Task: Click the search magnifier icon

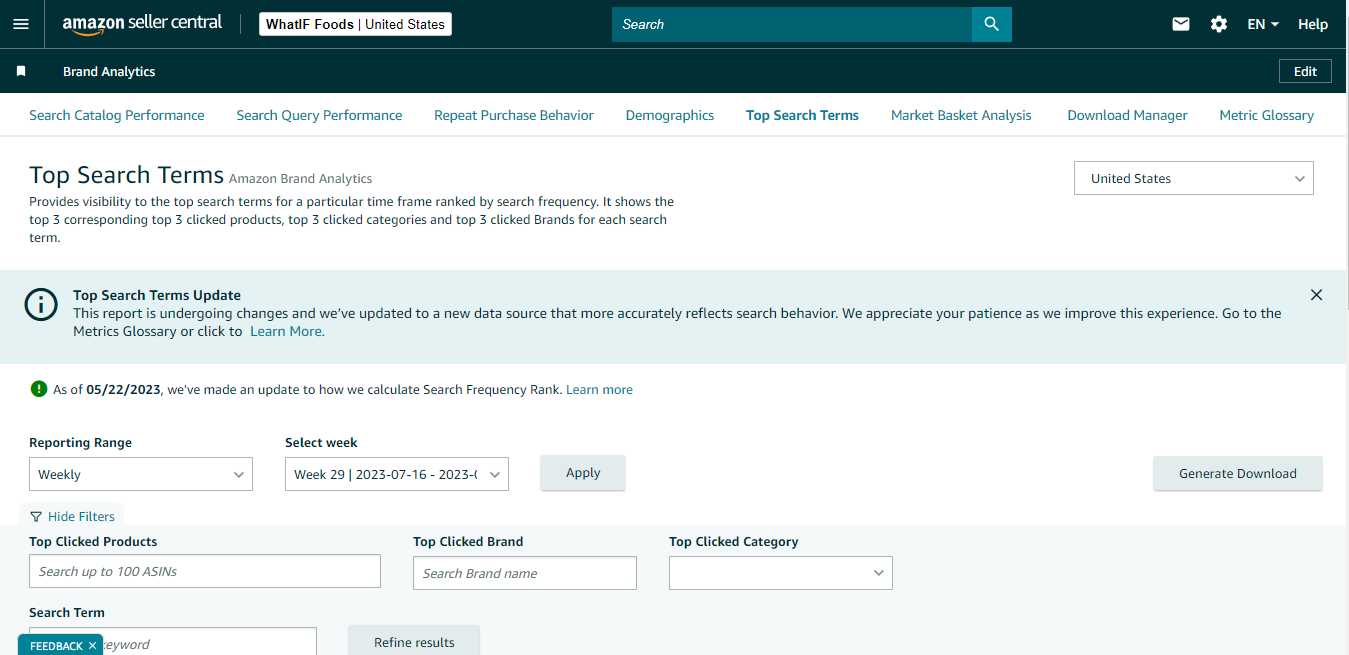Action: click(991, 23)
